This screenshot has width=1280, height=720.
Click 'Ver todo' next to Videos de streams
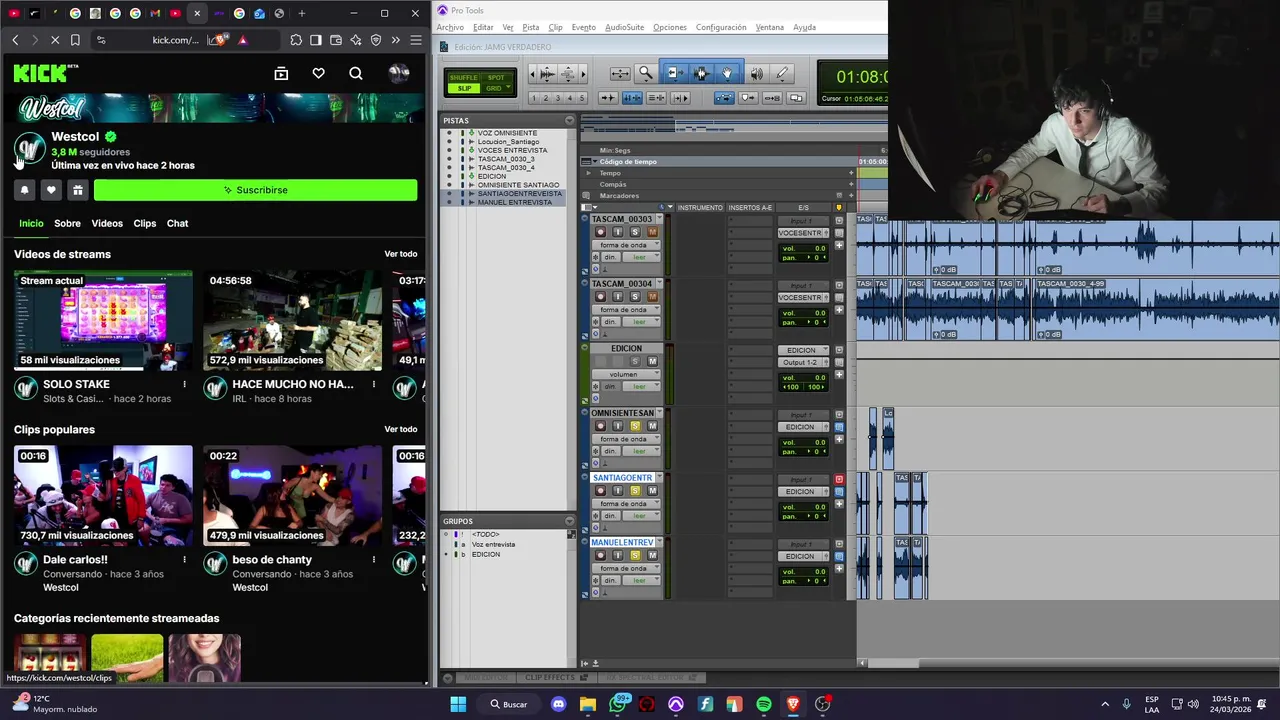401,254
